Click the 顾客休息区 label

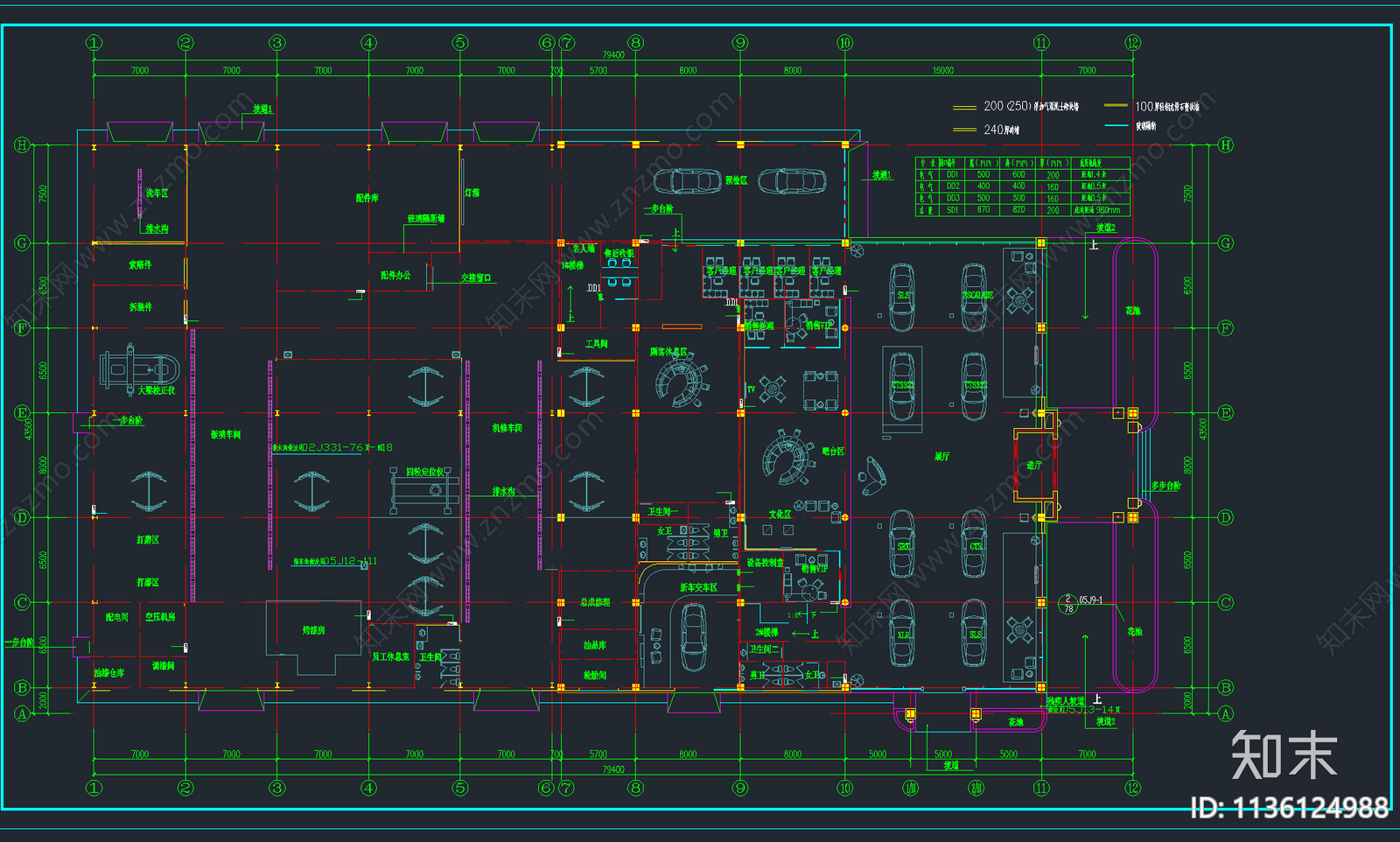(x=668, y=352)
